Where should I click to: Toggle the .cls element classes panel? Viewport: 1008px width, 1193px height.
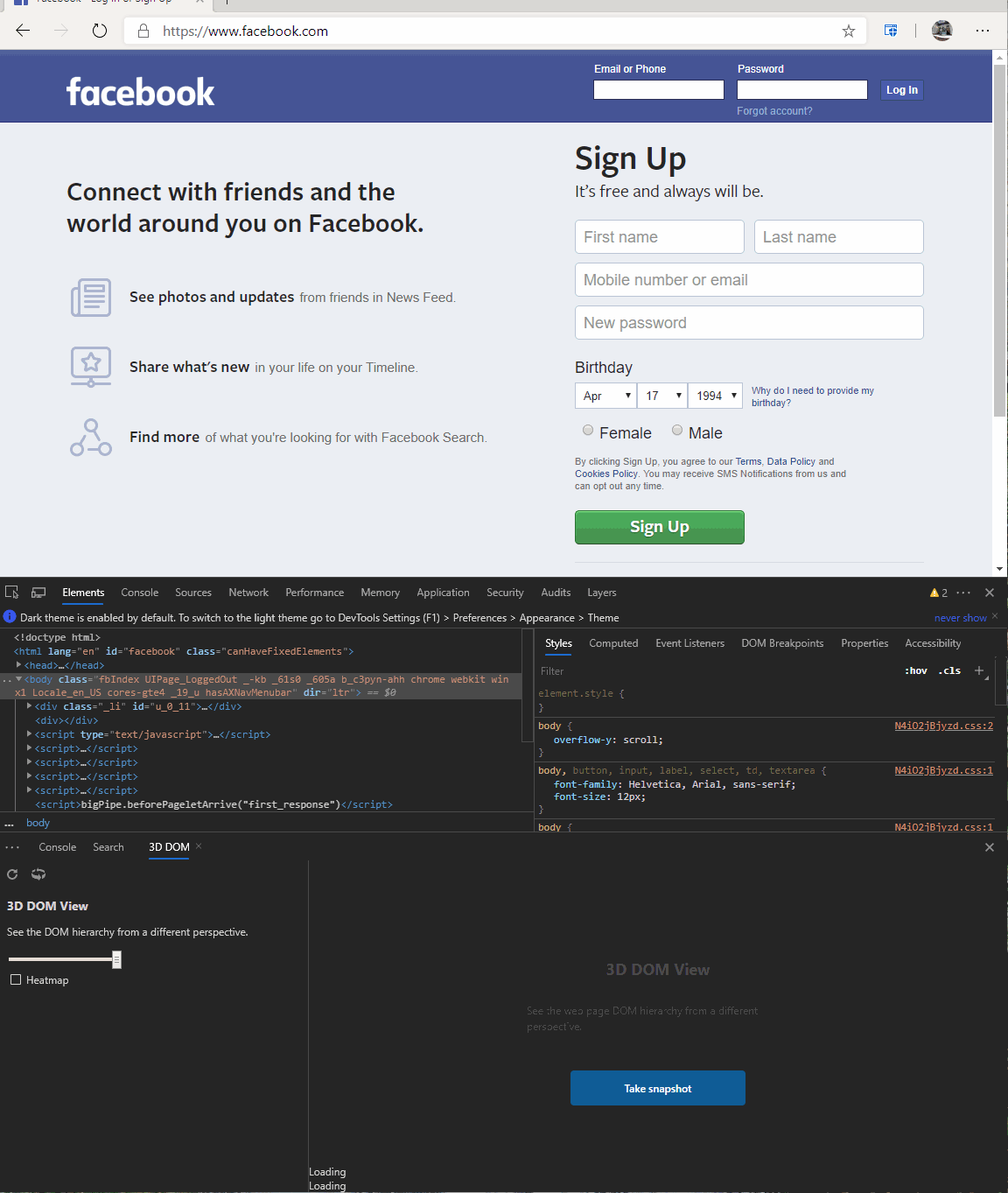[x=949, y=670]
